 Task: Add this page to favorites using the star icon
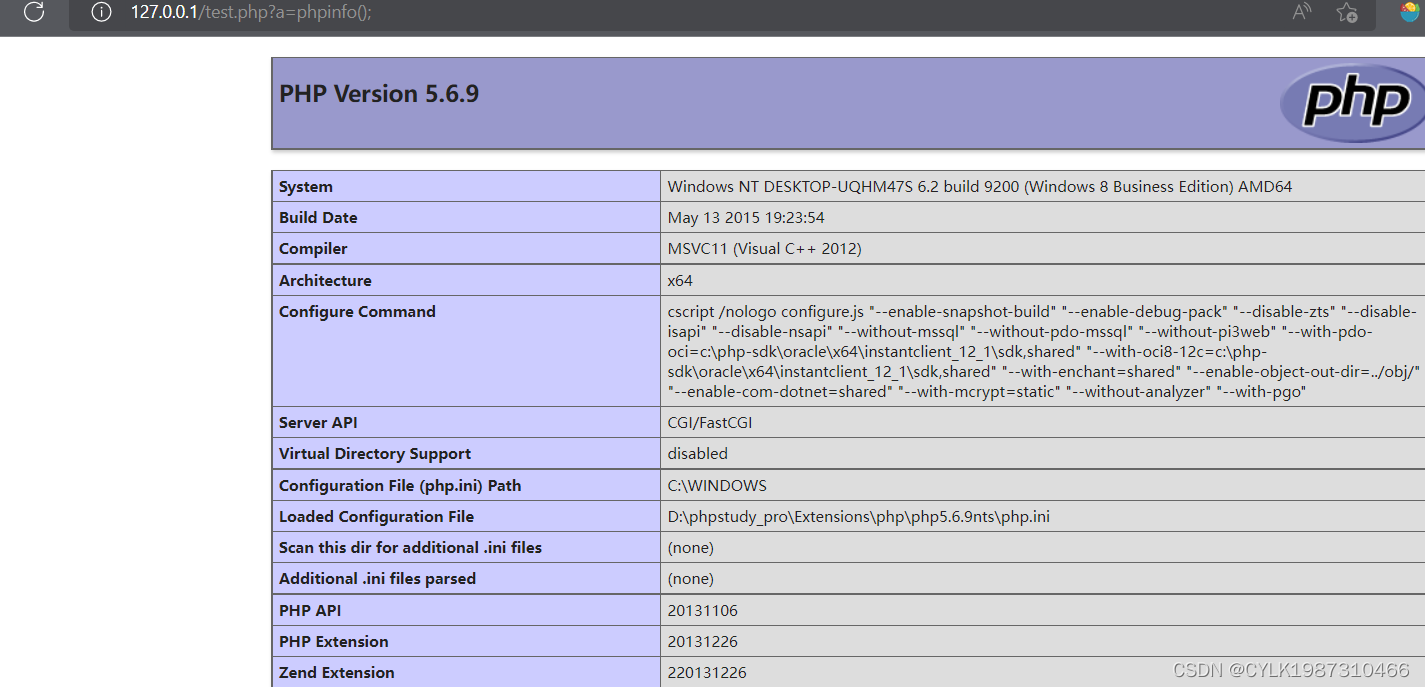(1347, 12)
